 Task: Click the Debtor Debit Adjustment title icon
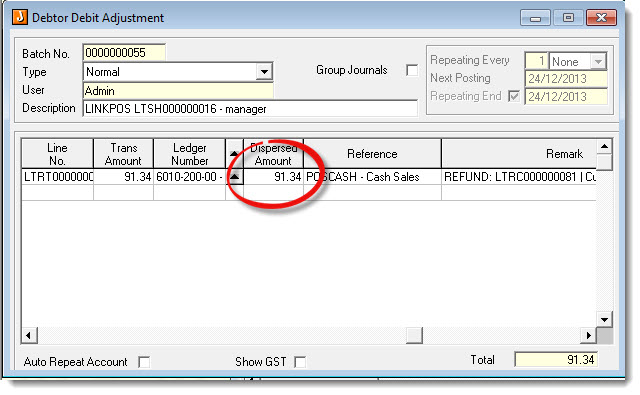click(20, 18)
